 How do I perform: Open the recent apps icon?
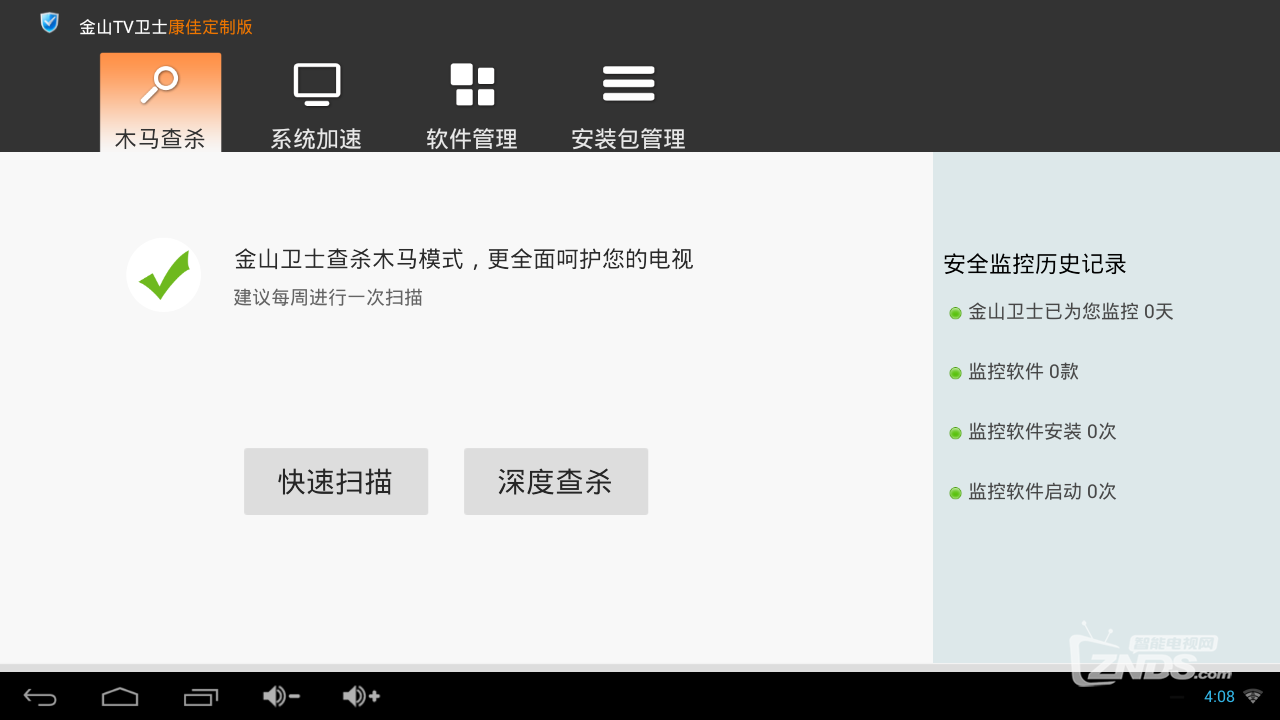coord(200,696)
